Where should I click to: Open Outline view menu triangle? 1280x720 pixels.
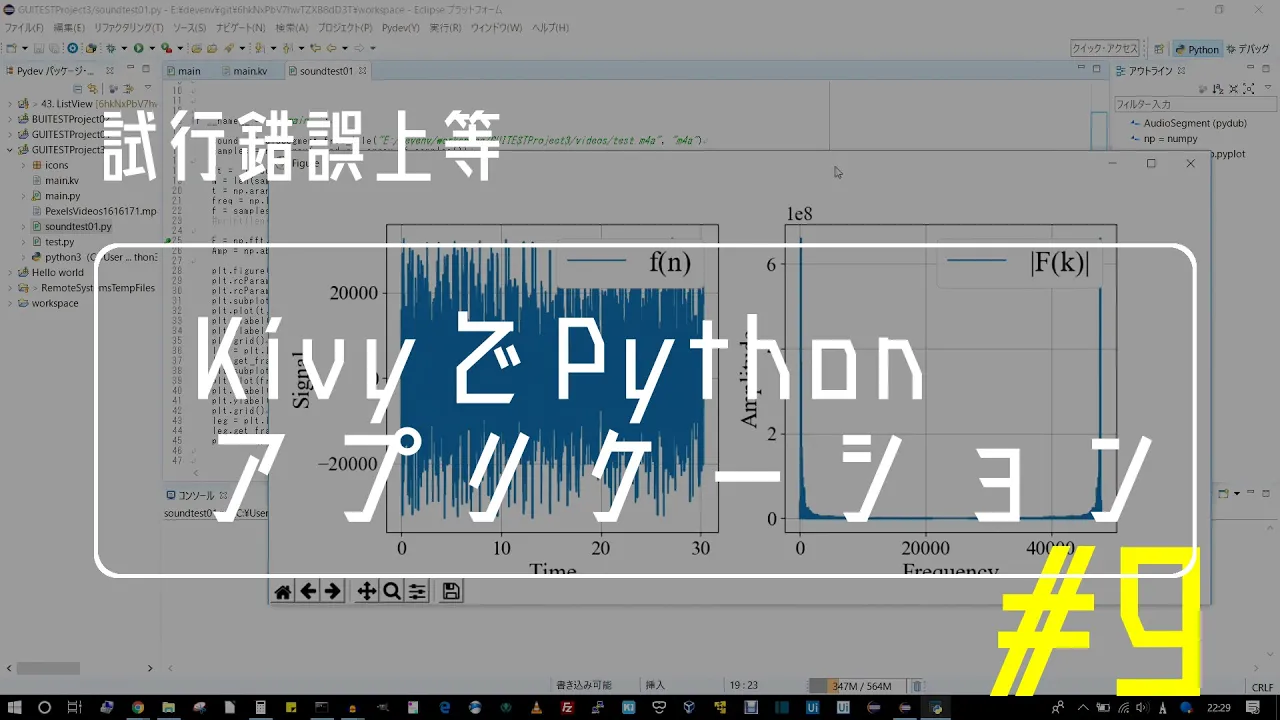1268,88
